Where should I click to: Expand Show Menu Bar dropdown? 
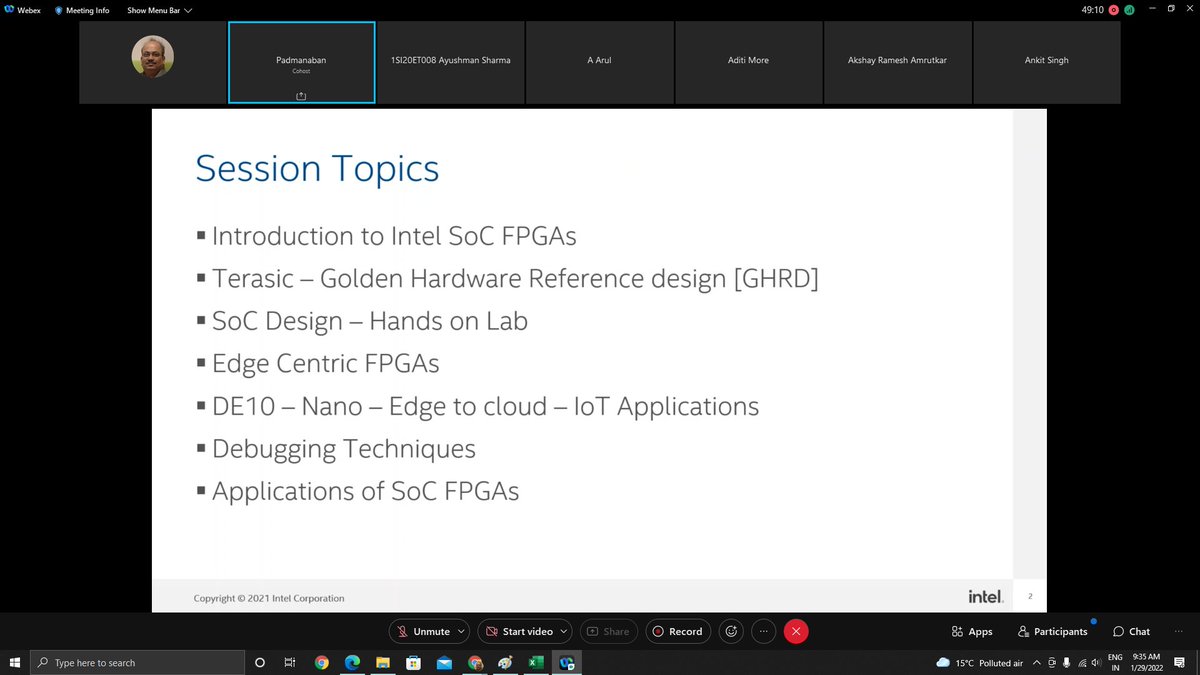[x=159, y=10]
